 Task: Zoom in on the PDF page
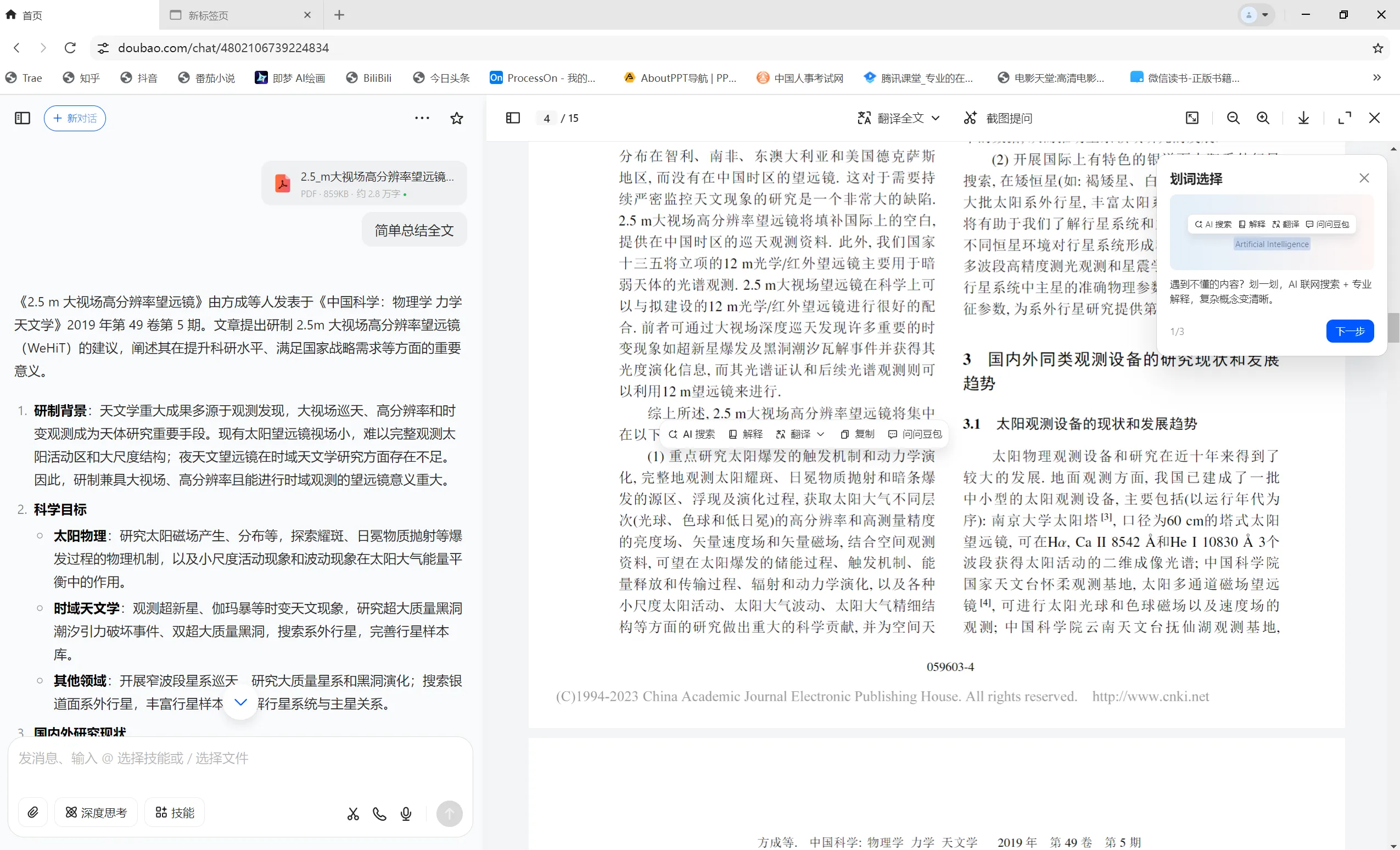tap(1264, 118)
